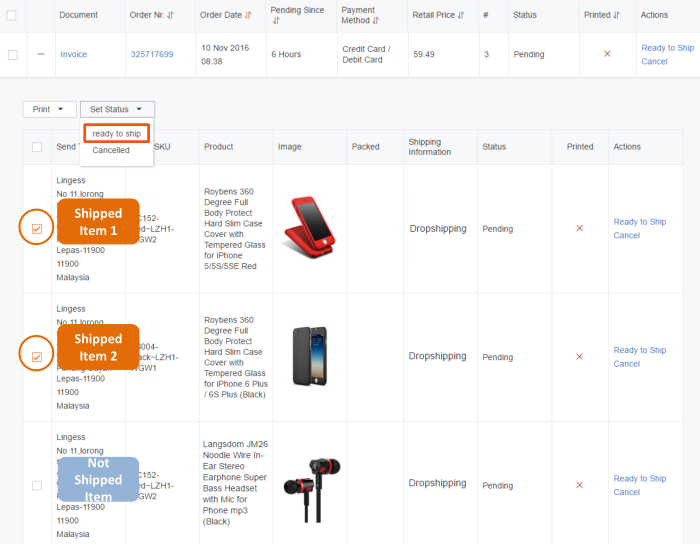Click the Printed column sort icon
This screenshot has height=544, width=700.
point(617,15)
